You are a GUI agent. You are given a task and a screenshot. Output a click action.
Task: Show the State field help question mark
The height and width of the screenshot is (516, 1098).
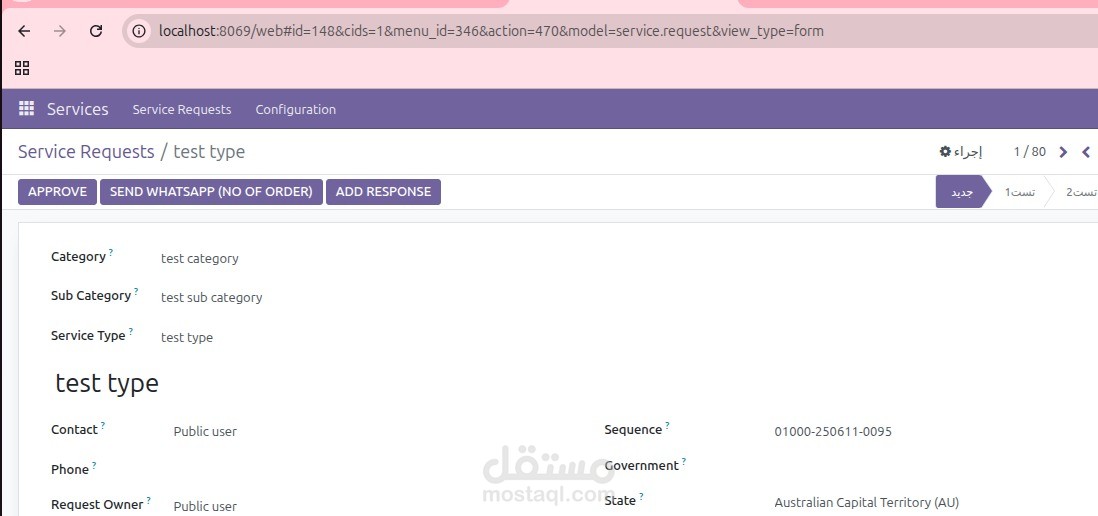coord(641,496)
